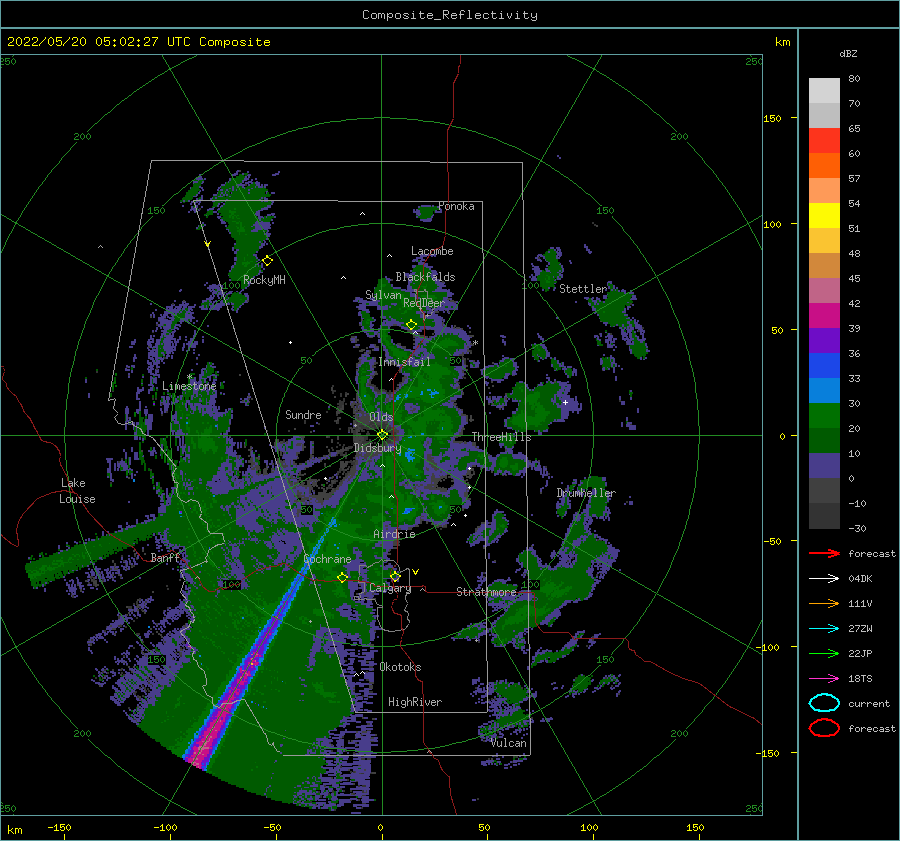Image resolution: width=900 pixels, height=841 pixels.
Task: Click the 33 dBZ blue color swatch
Action: [x=824, y=390]
